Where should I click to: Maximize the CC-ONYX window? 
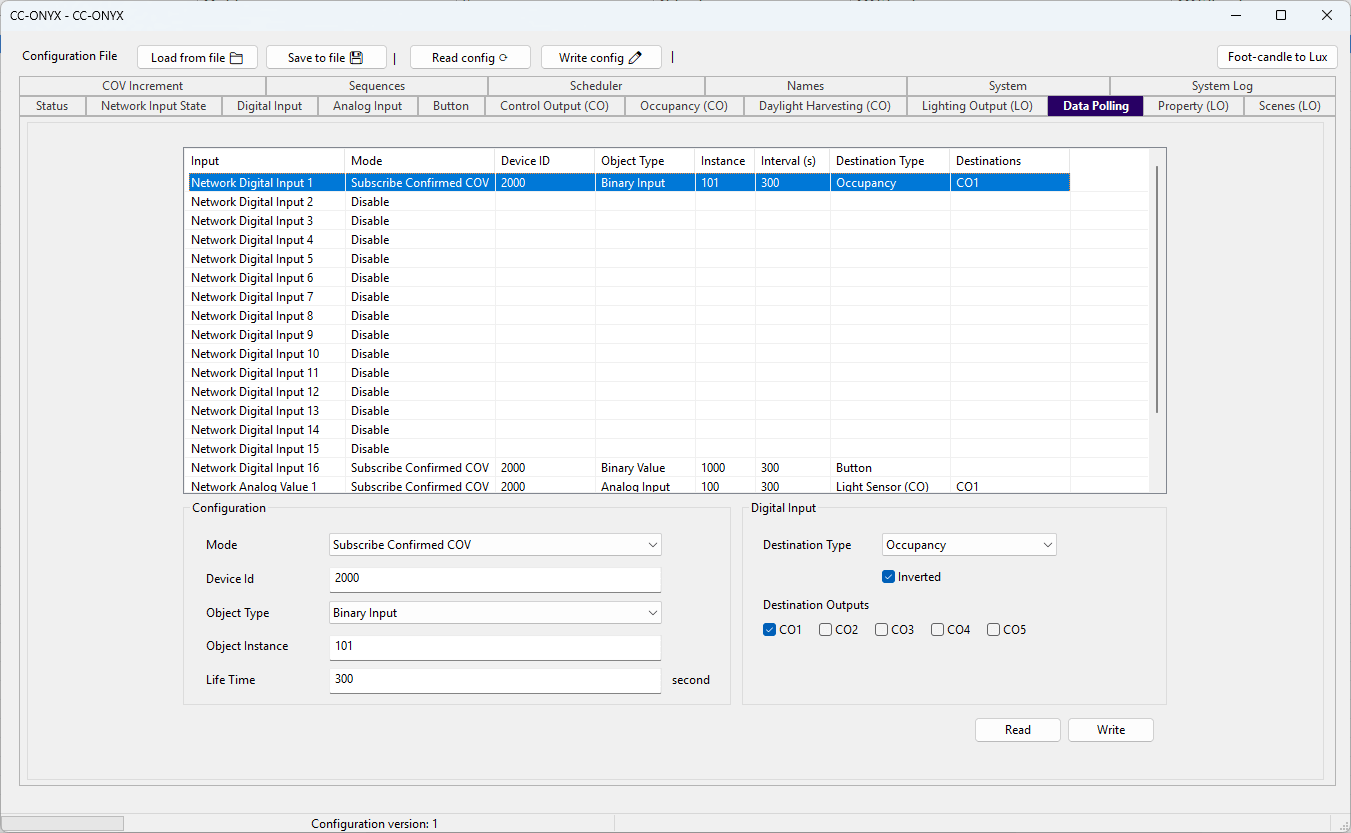point(1281,15)
